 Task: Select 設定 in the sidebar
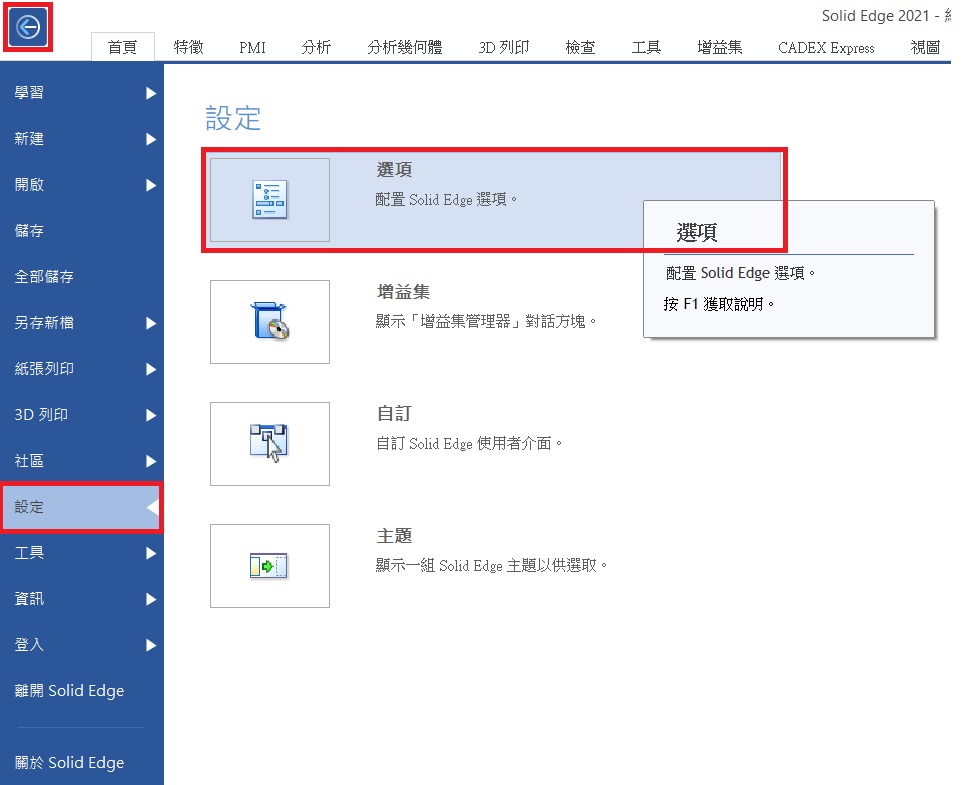[x=82, y=507]
